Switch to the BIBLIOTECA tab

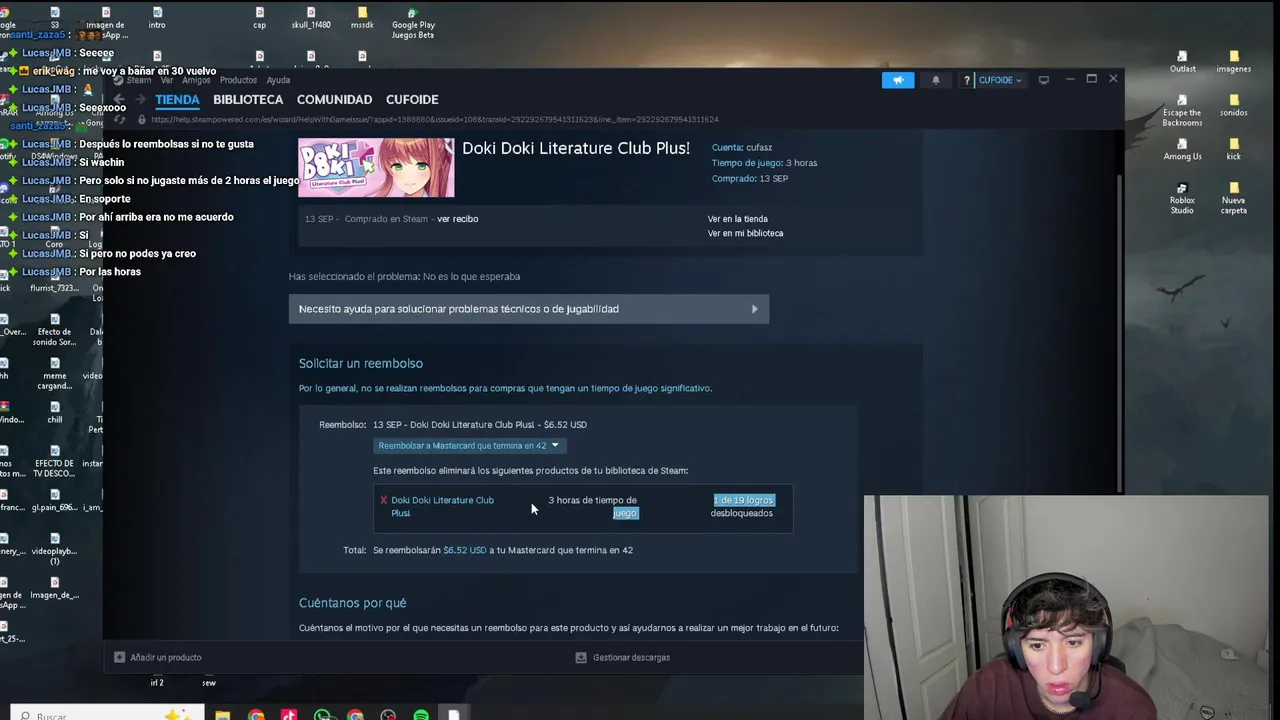click(x=248, y=99)
